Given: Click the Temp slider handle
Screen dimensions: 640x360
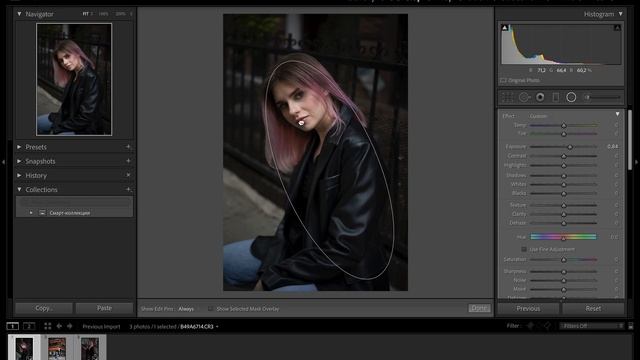Looking at the screenshot, I should pyautogui.click(x=564, y=125).
